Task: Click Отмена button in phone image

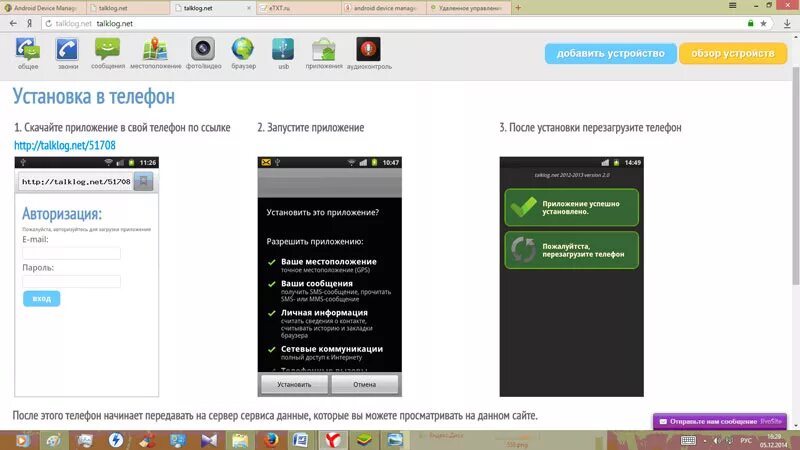Action: (x=364, y=384)
